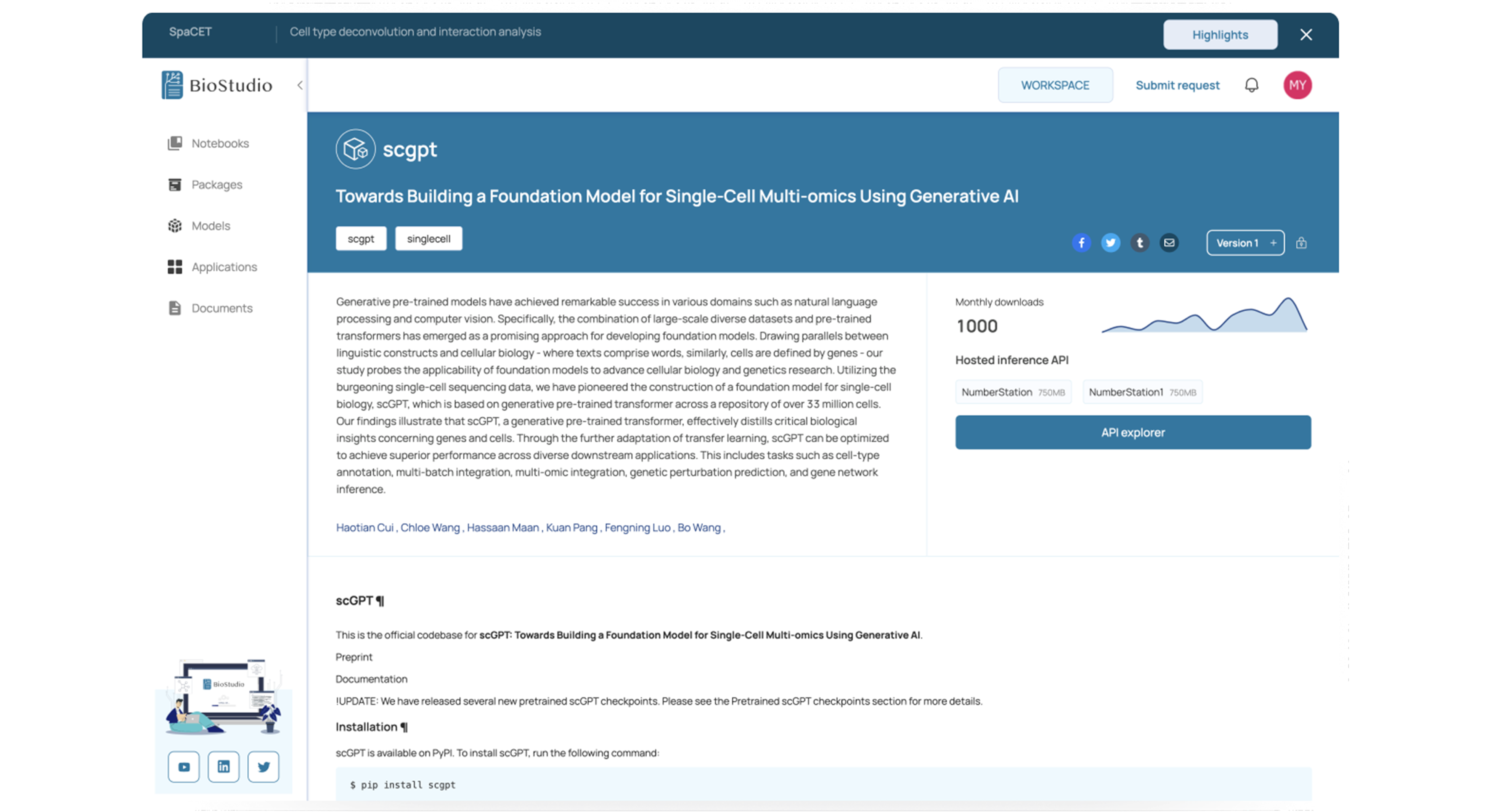The height and width of the screenshot is (812, 1487).
Task: Click the lock icon beside Version 1
Action: (x=1301, y=242)
